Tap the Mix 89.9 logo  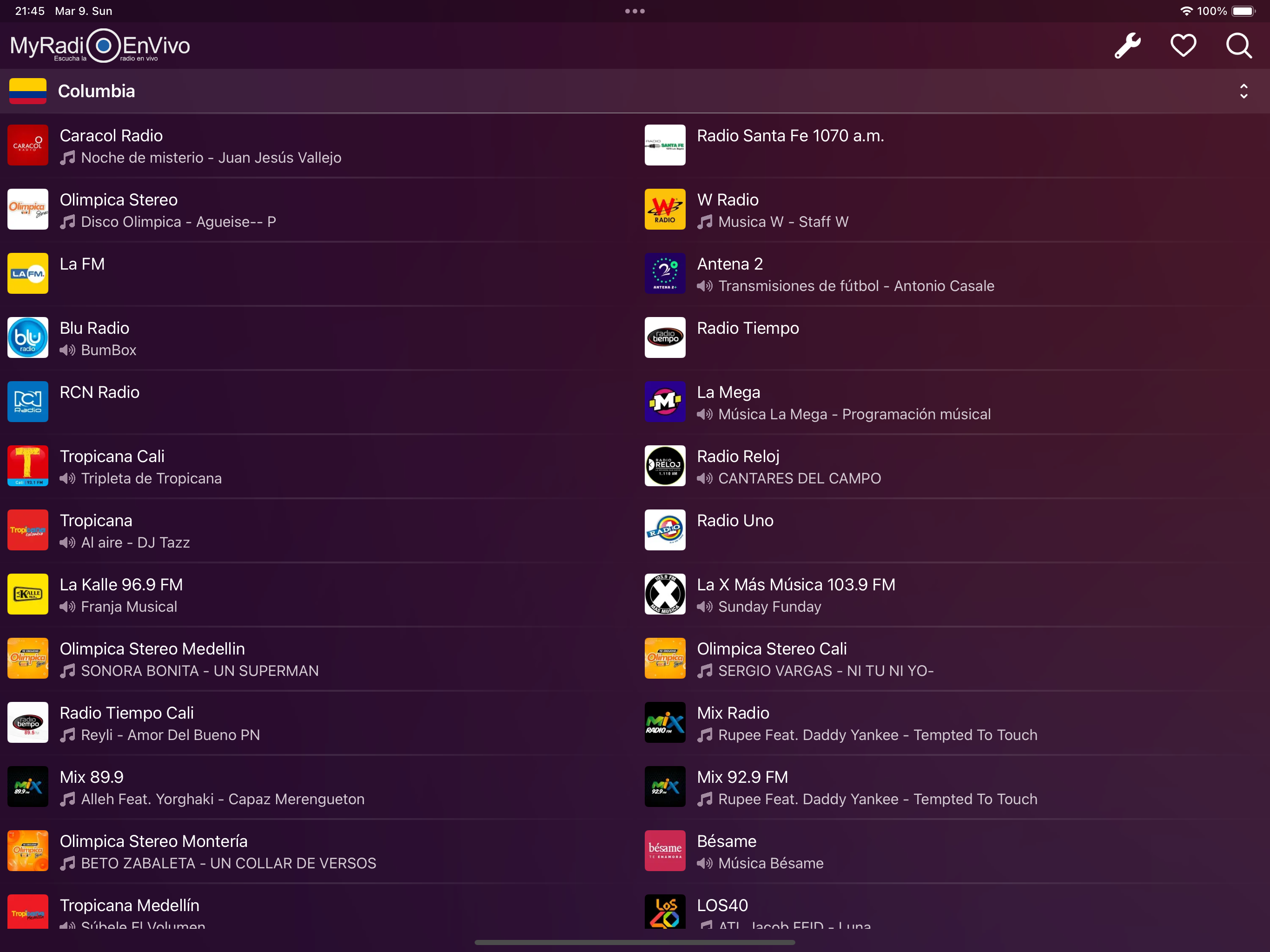(27, 787)
